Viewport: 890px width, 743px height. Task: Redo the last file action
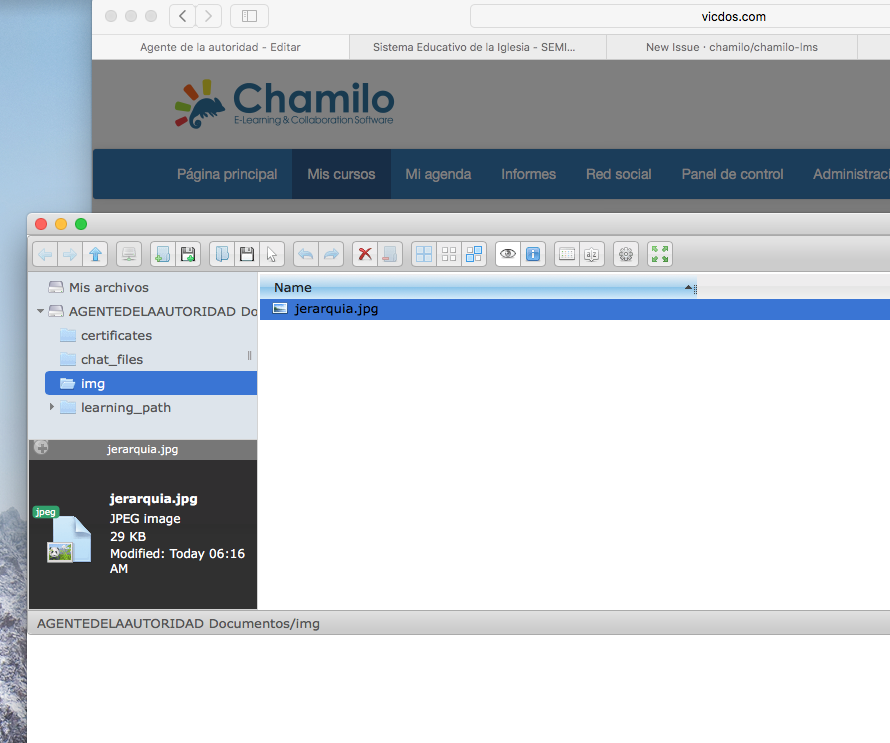point(330,253)
